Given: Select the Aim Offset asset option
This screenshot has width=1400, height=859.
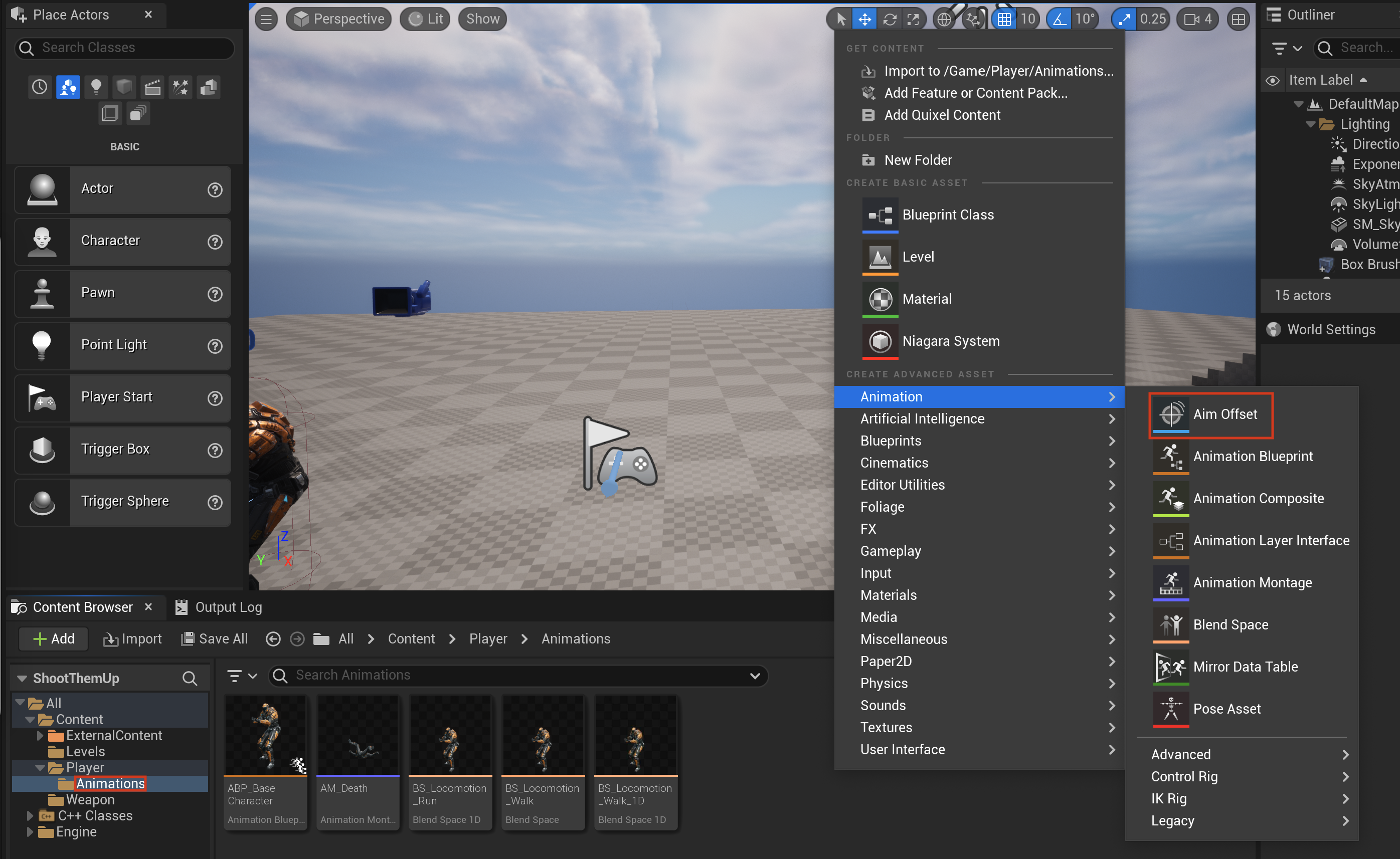Looking at the screenshot, I should point(1210,415).
